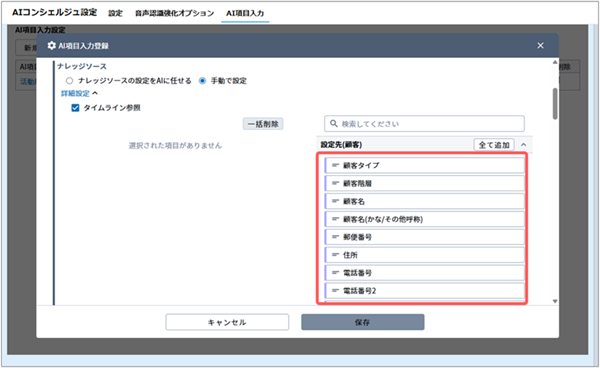Click the AIコンシェルジュ設定 page title
The height and width of the screenshot is (368, 600).
tap(54, 12)
